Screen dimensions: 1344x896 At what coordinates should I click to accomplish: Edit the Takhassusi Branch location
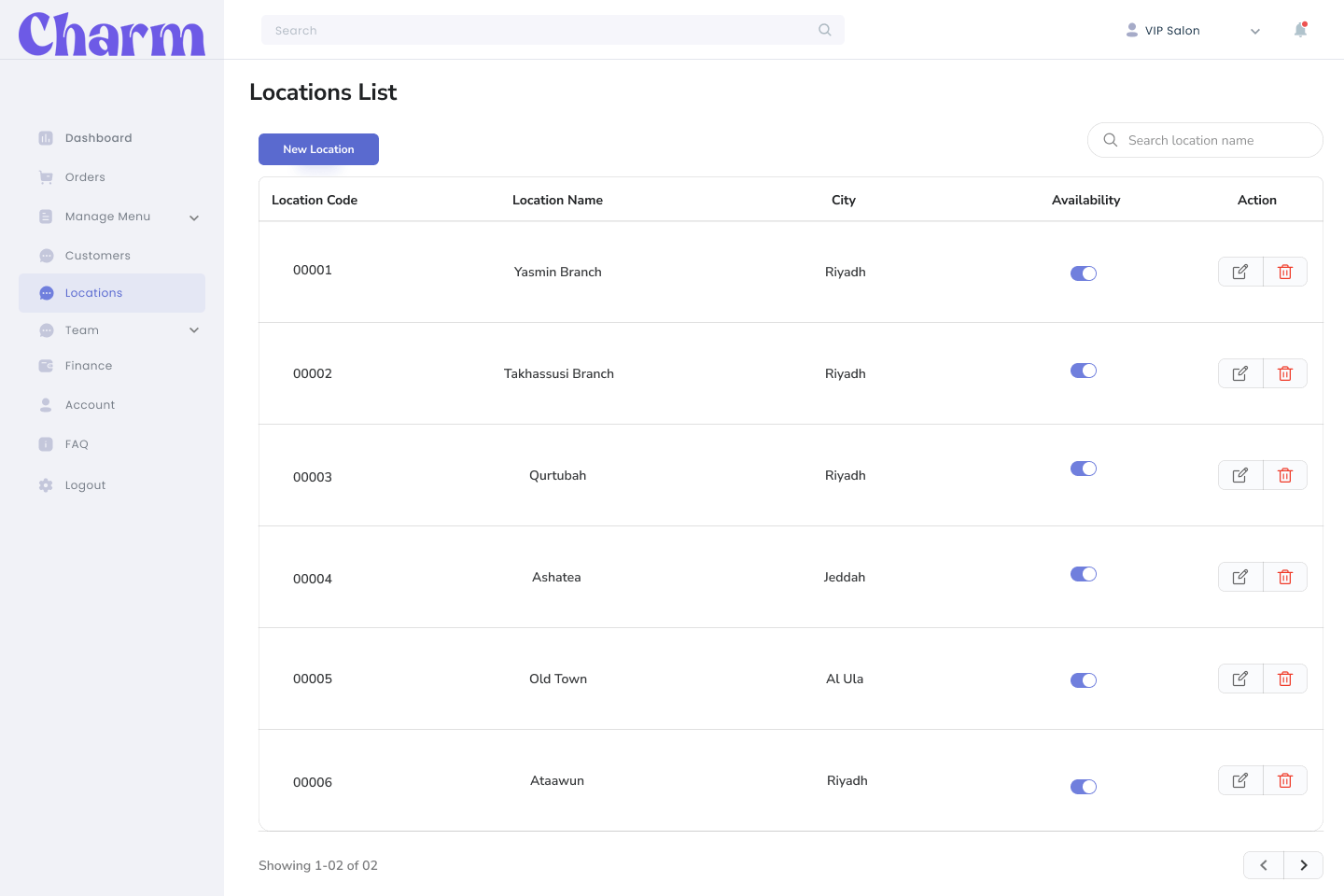tap(1240, 373)
